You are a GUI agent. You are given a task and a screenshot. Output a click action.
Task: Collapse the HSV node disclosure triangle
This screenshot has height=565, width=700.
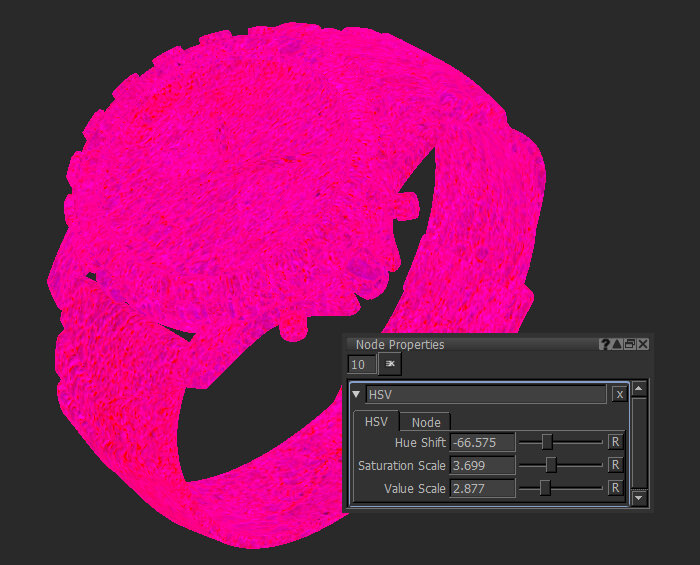pos(356,394)
